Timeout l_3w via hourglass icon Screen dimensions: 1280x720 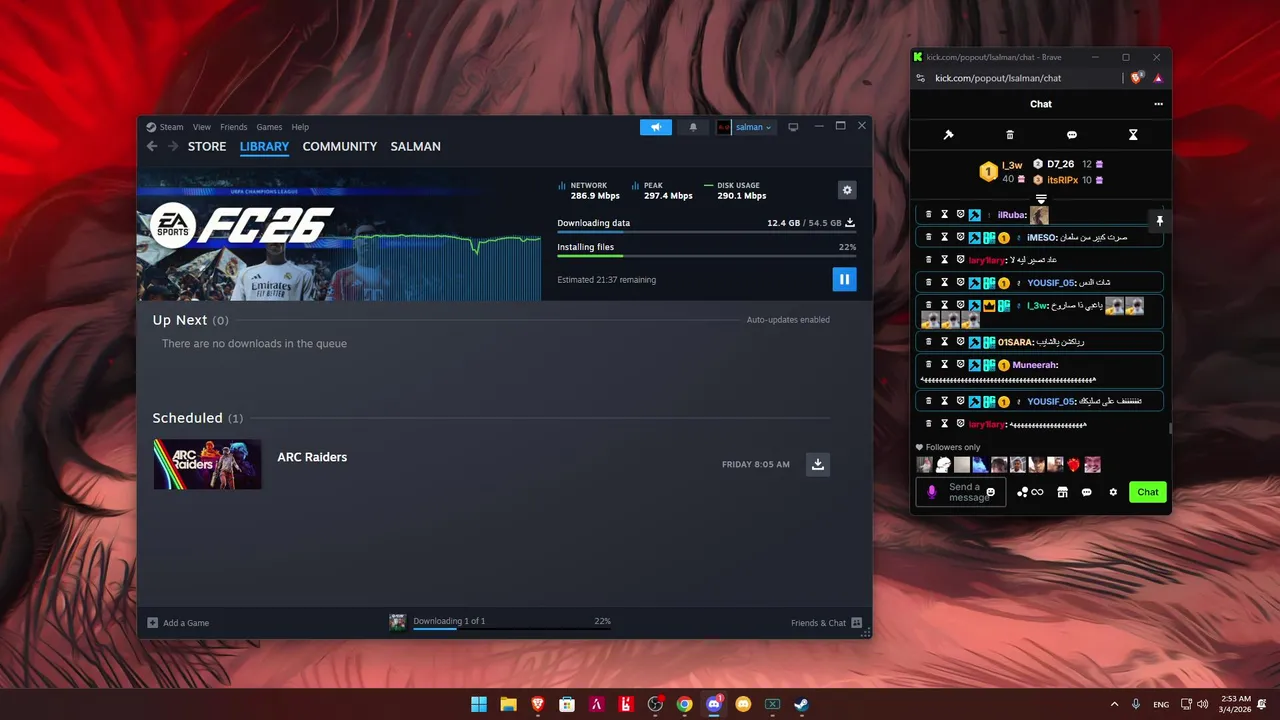click(944, 305)
